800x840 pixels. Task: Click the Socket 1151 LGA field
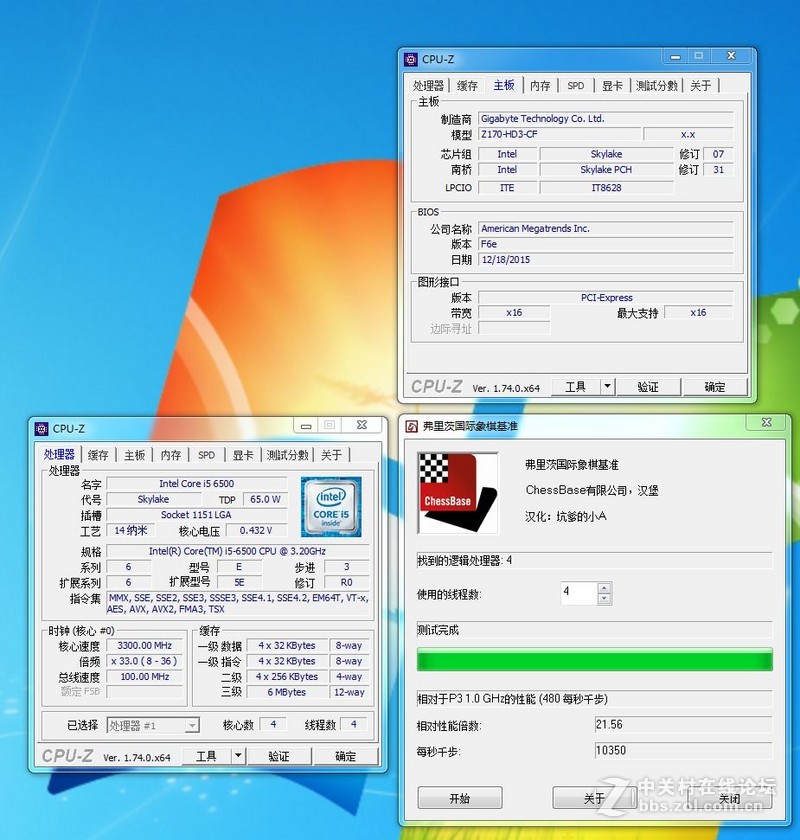point(197,515)
